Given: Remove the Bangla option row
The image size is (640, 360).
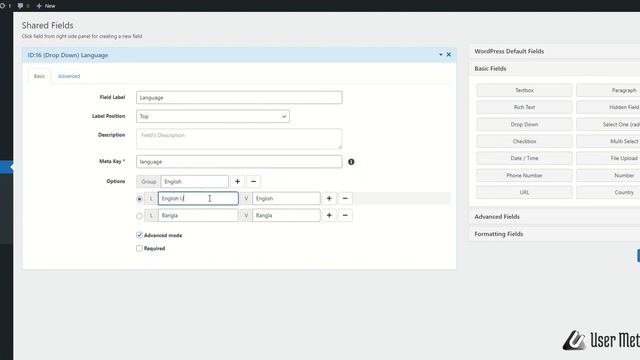Looking at the screenshot, I should tap(345, 216).
